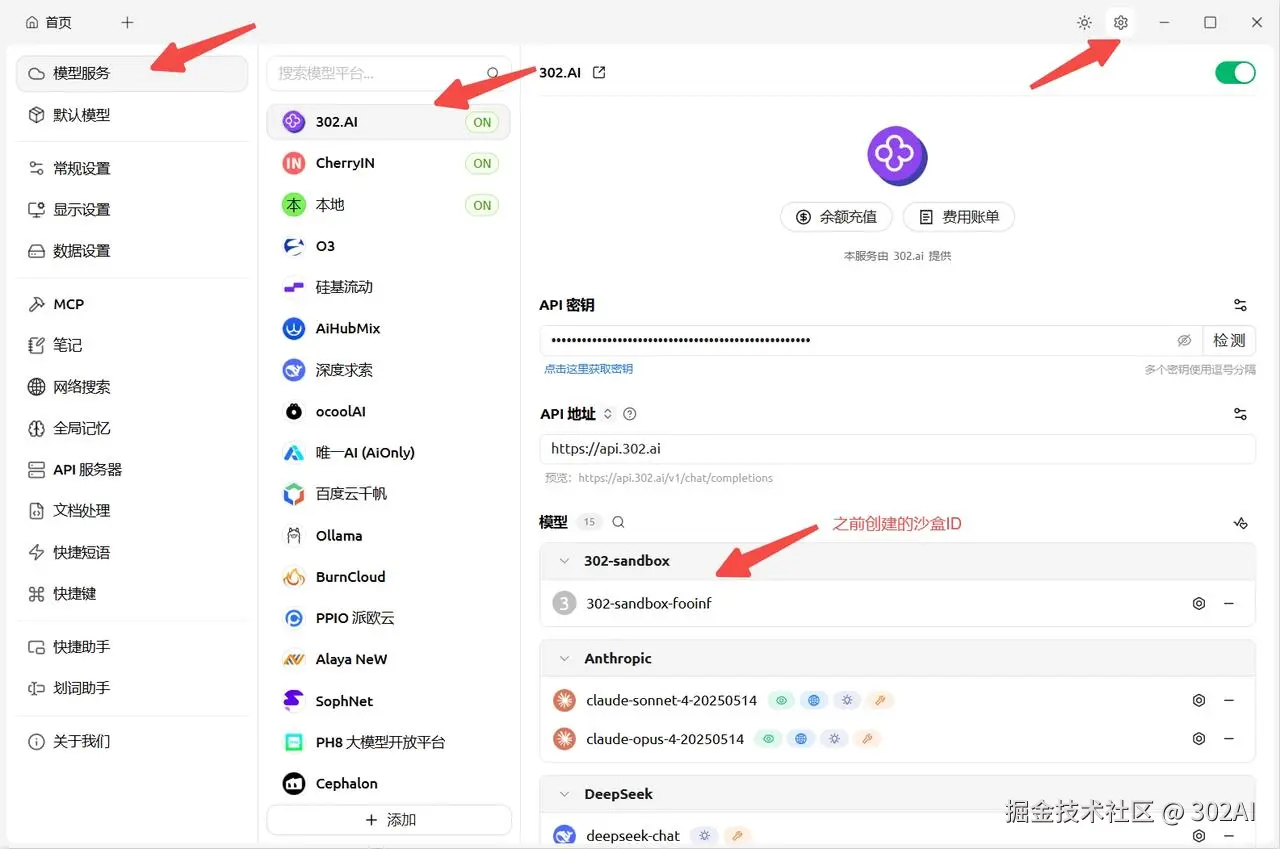Click the model health check icon
The image size is (1280, 849).
click(1240, 522)
